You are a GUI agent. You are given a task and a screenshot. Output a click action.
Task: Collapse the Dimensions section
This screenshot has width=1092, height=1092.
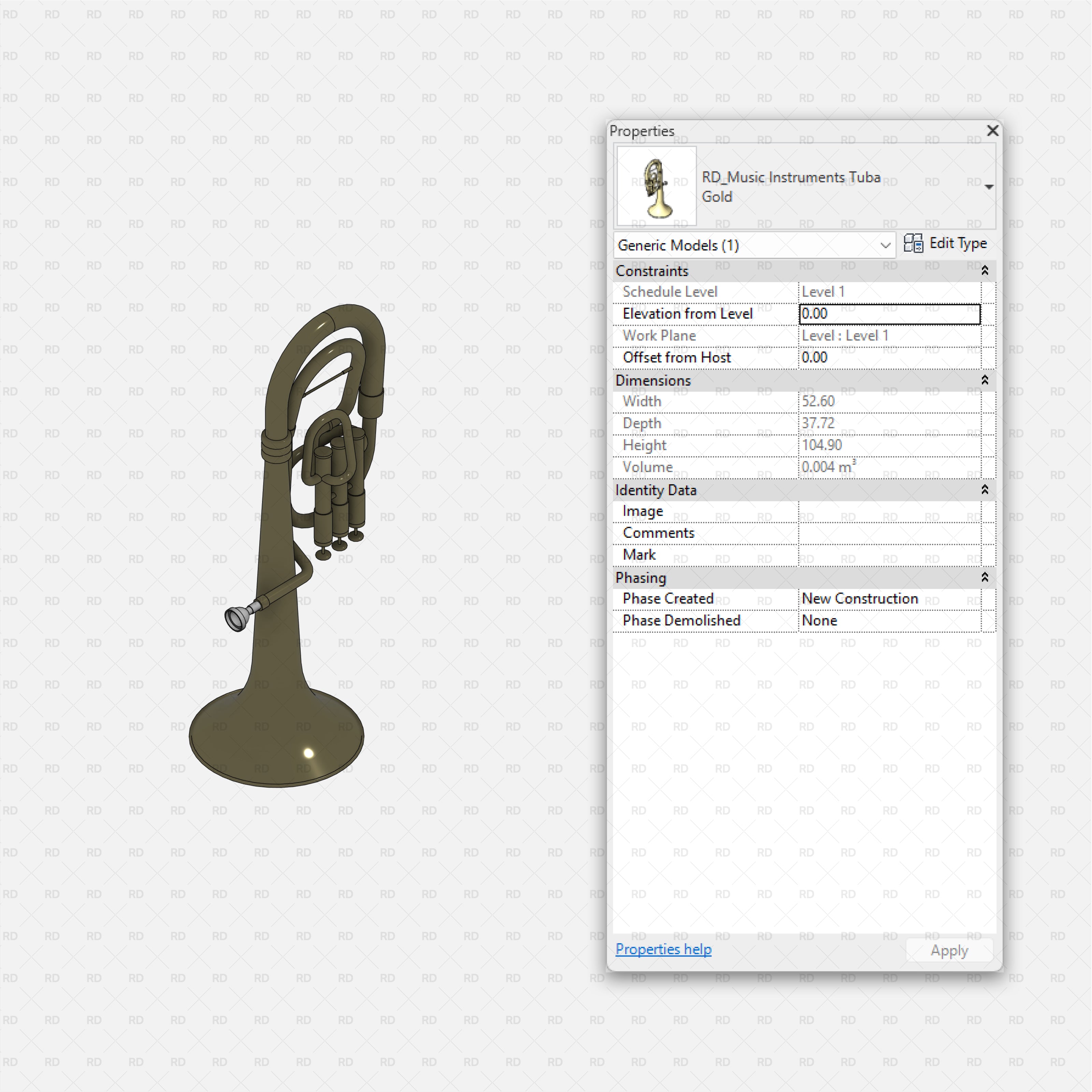pyautogui.click(x=985, y=380)
